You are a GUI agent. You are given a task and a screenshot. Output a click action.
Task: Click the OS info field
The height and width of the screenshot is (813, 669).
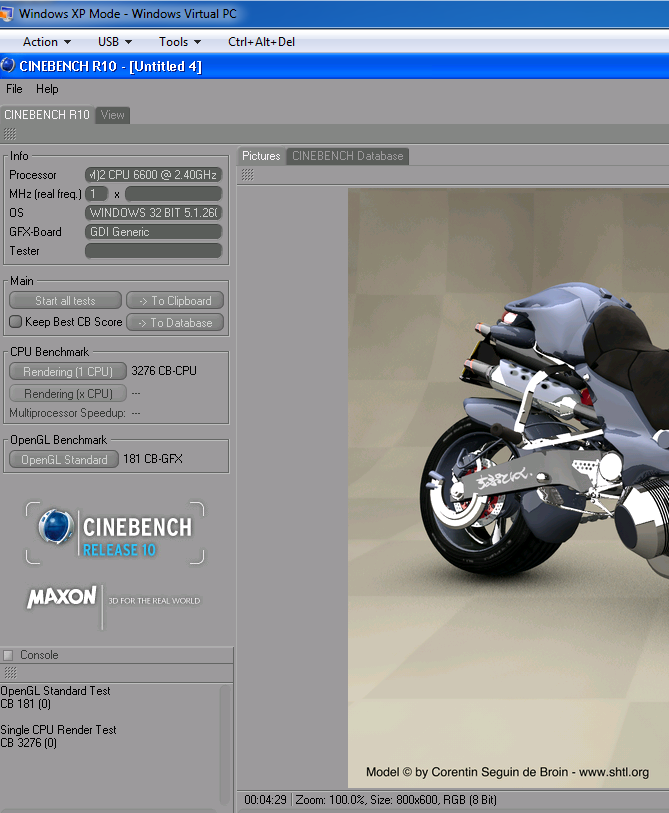point(154,213)
